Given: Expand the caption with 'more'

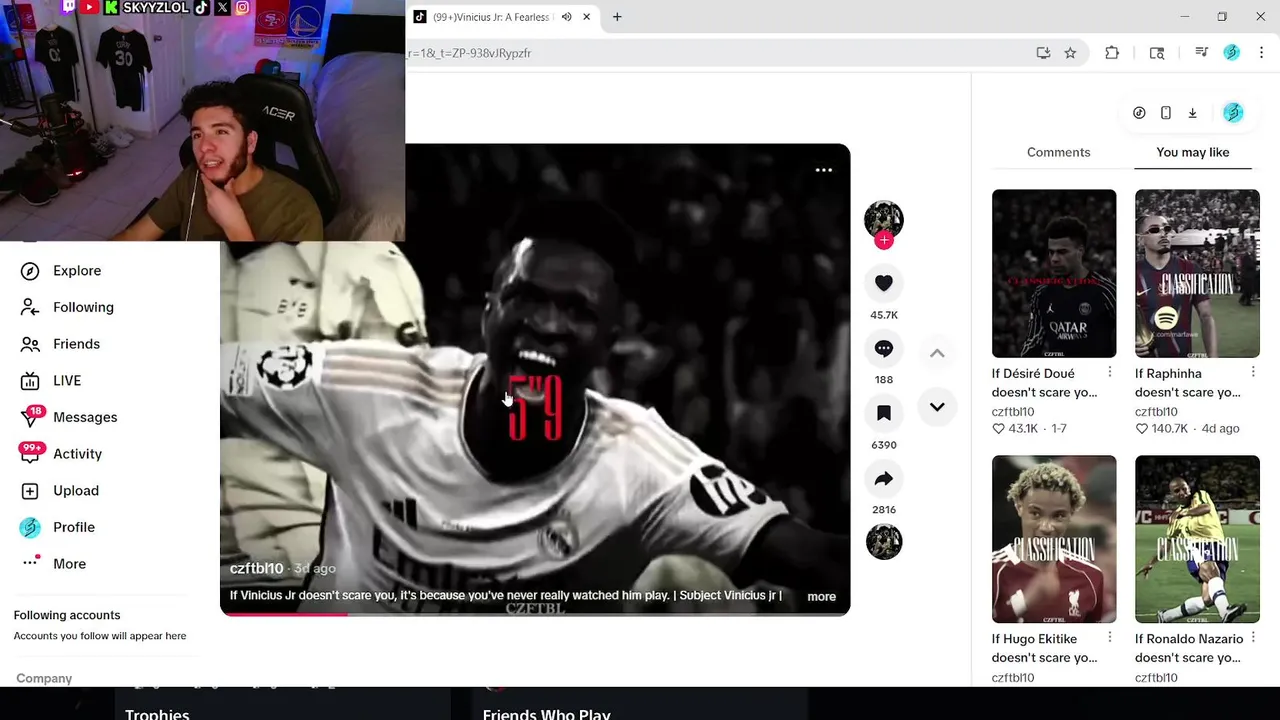Looking at the screenshot, I should 821,597.
